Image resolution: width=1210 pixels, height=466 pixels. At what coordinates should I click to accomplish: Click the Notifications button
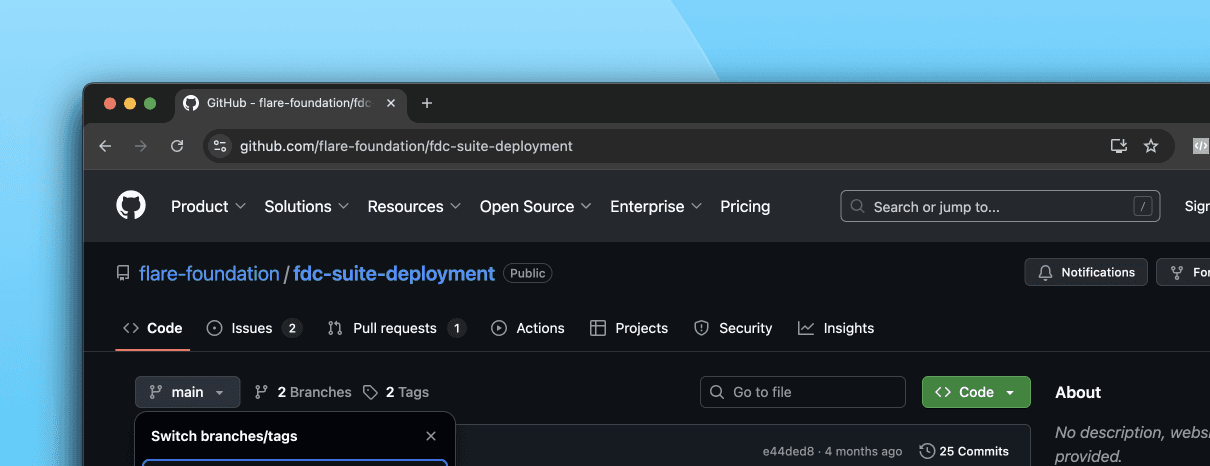tap(1086, 272)
